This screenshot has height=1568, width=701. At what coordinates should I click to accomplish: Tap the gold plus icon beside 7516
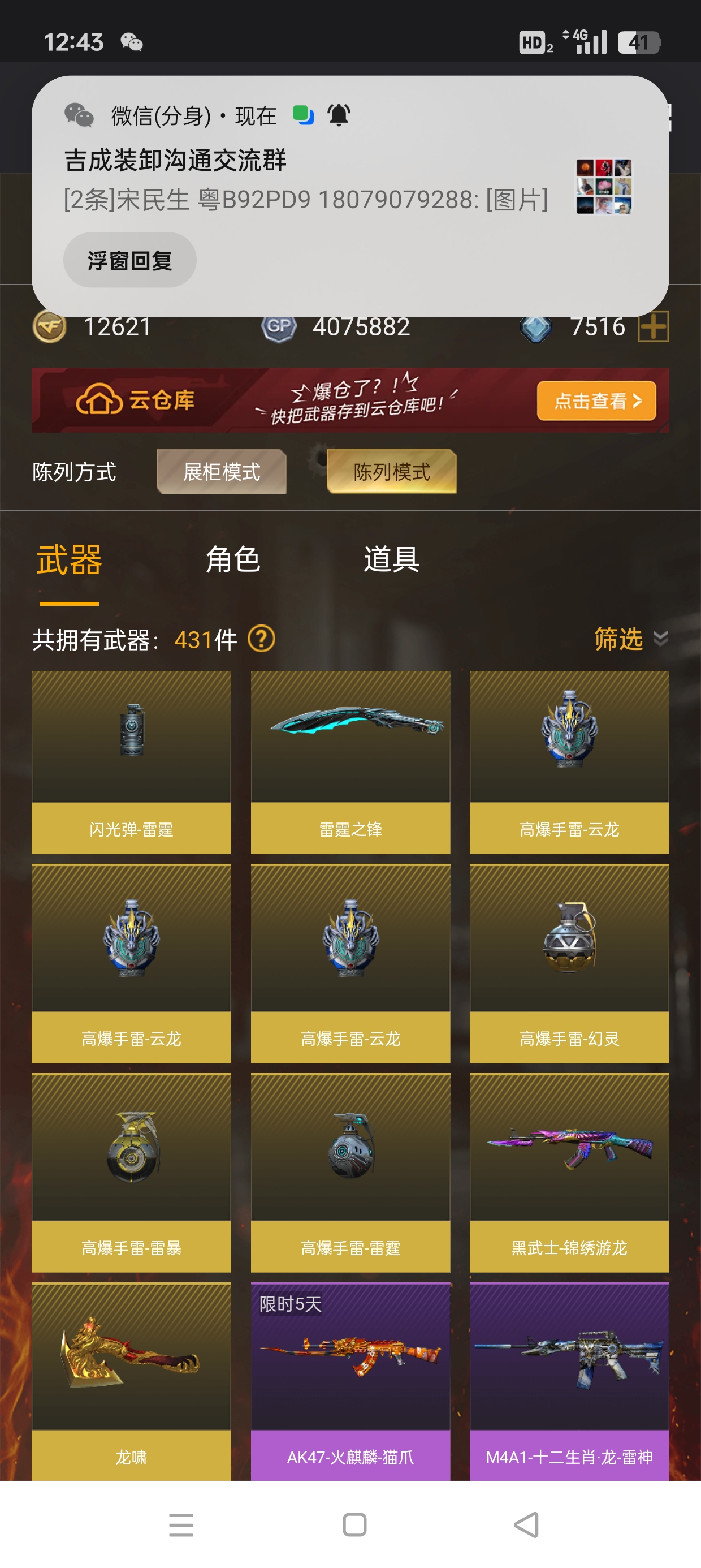[x=653, y=327]
